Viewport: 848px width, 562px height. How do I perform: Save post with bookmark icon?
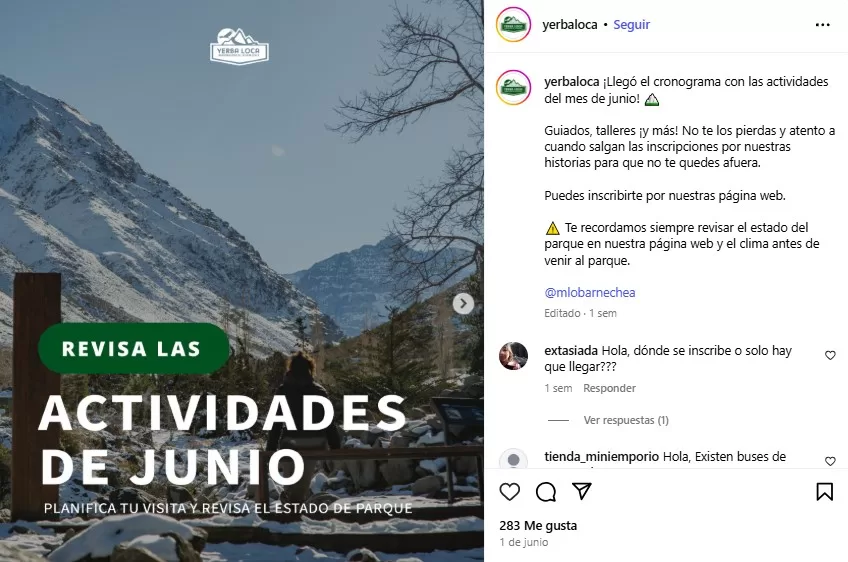[824, 492]
